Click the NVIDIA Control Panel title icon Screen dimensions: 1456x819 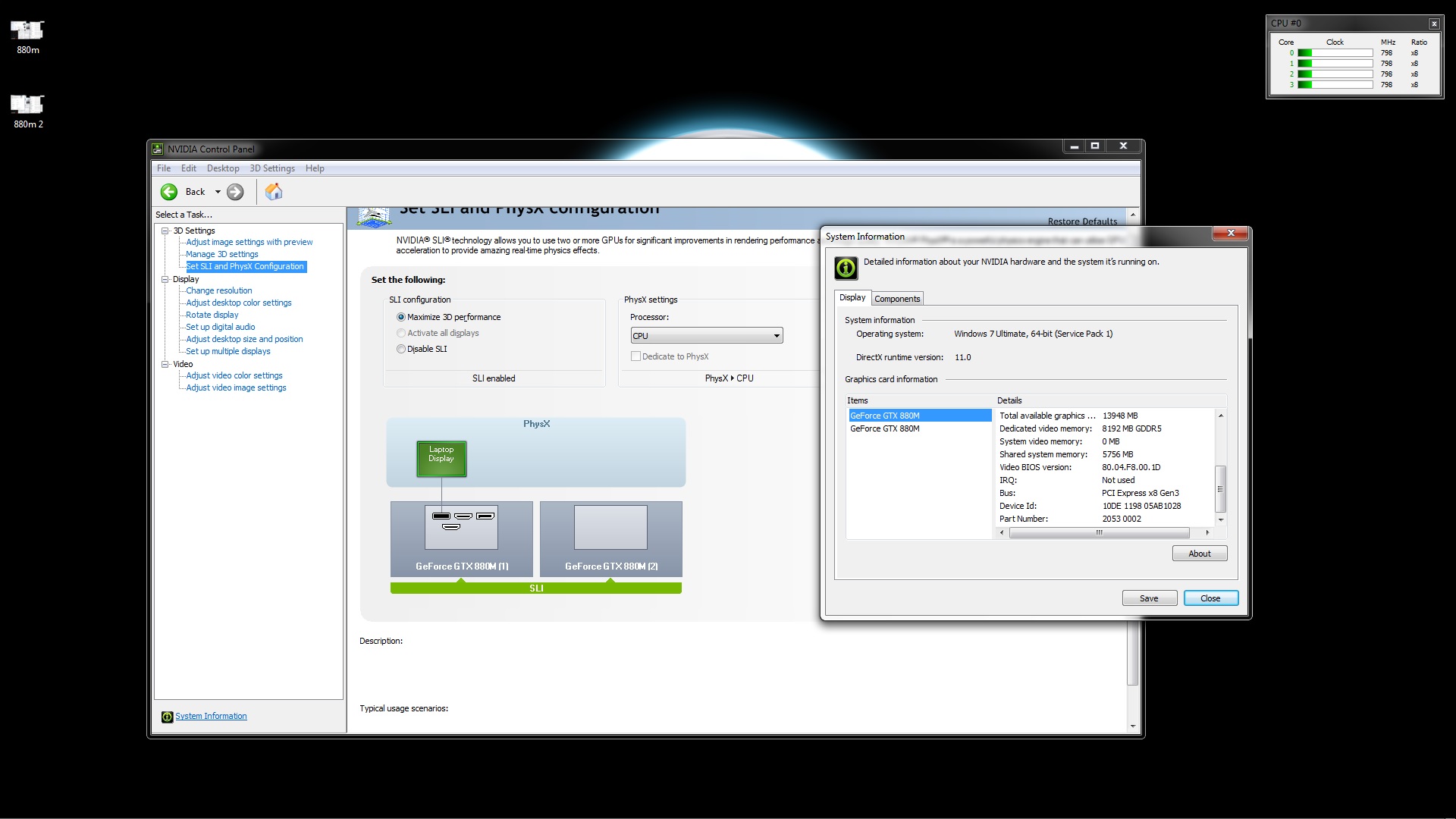click(x=157, y=149)
